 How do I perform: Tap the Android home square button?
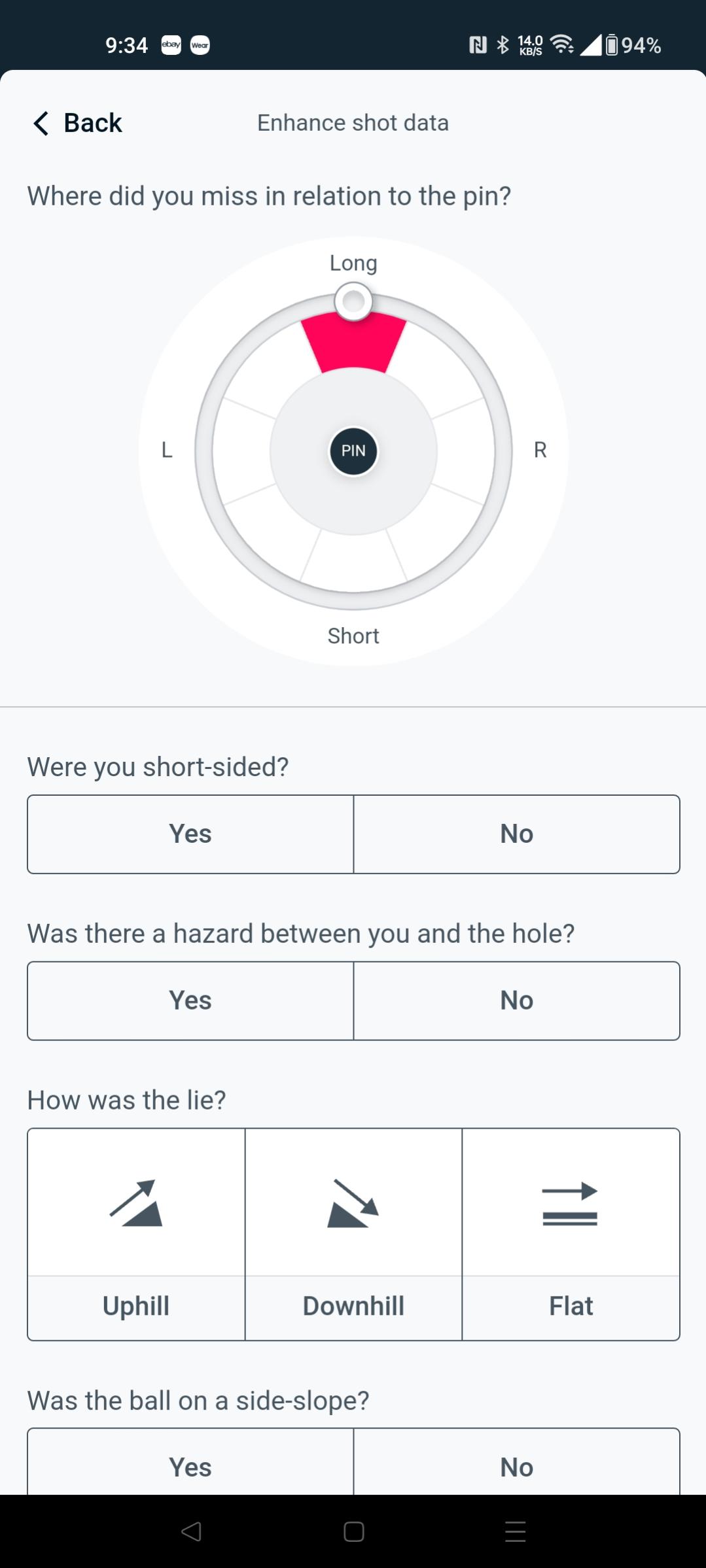[x=353, y=1531]
